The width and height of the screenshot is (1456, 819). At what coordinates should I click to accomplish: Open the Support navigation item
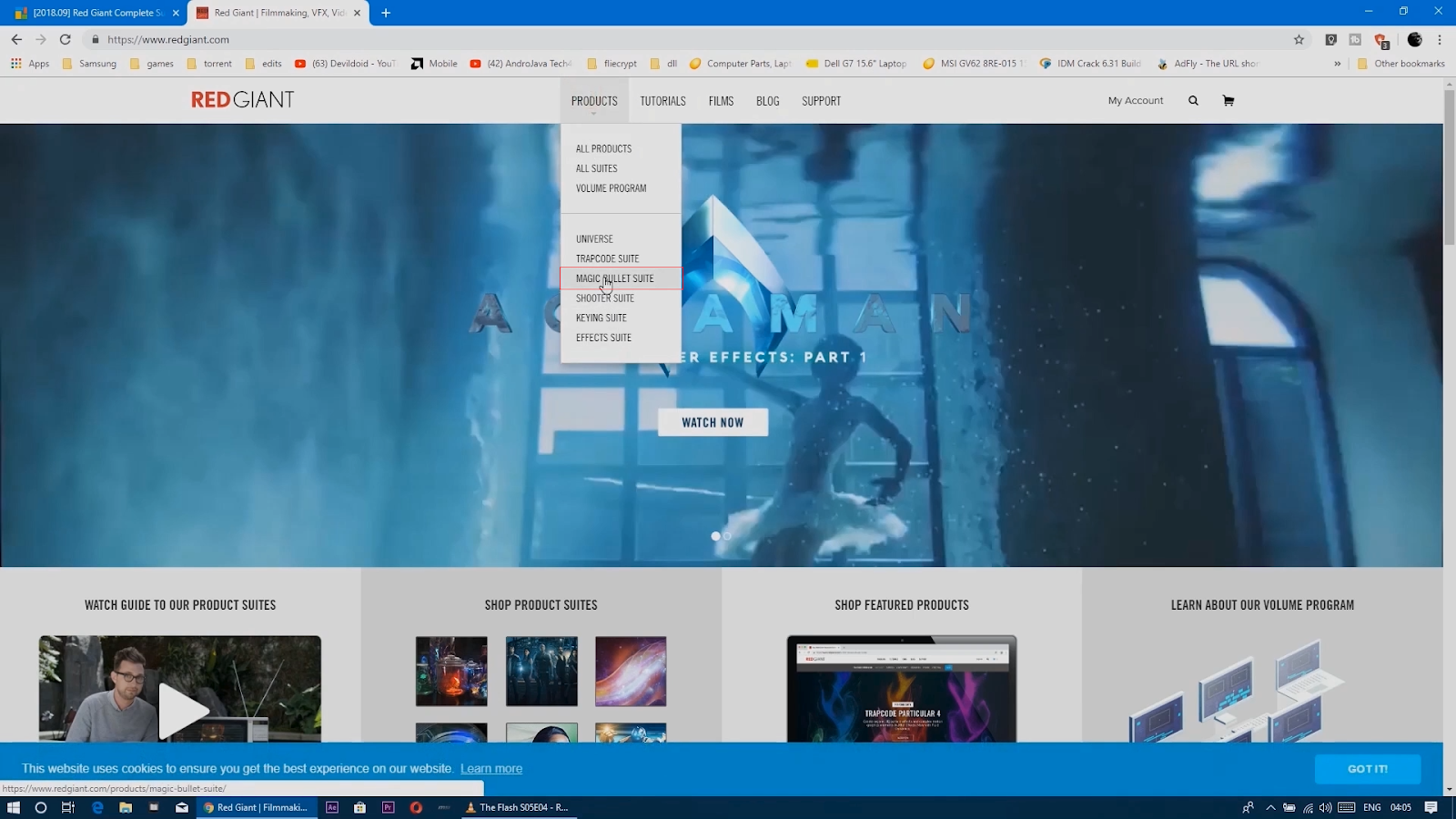[x=821, y=101]
